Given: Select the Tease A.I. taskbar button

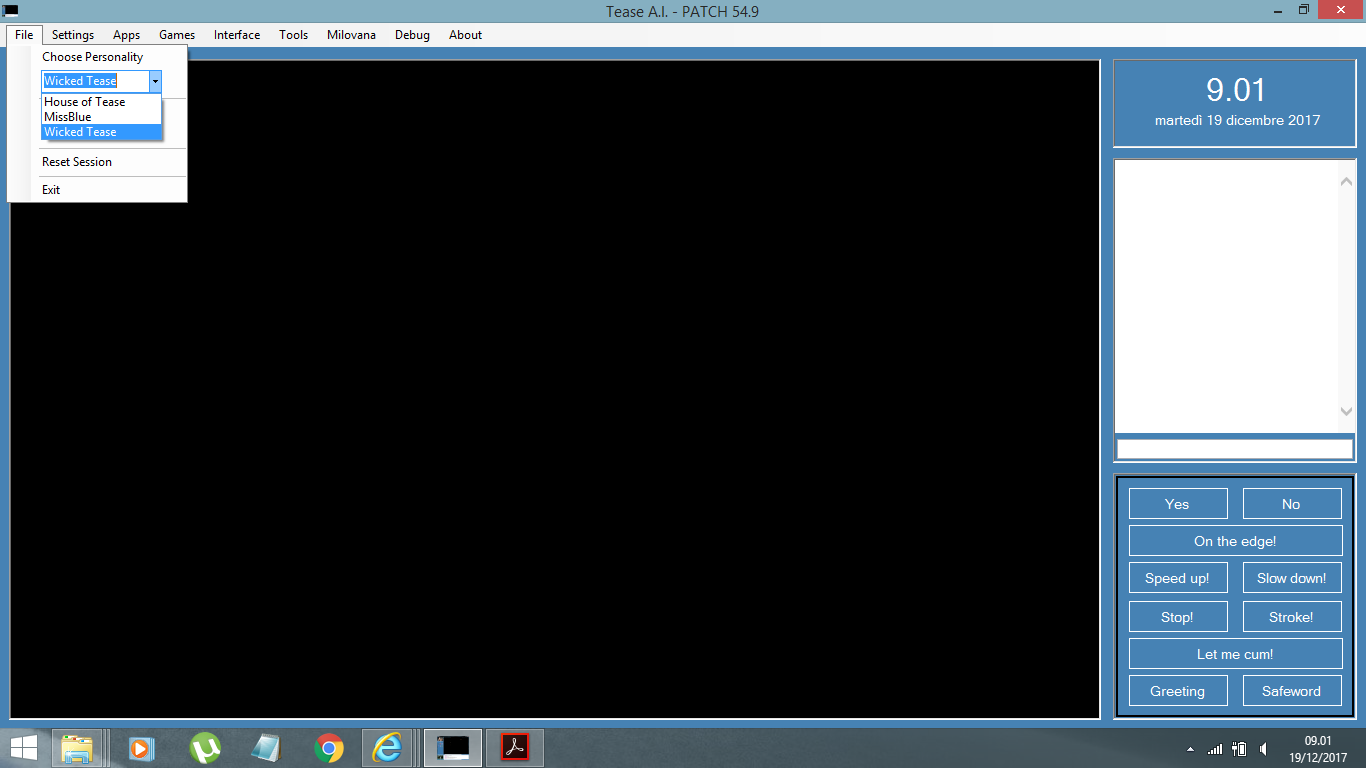Looking at the screenshot, I should click(453, 748).
